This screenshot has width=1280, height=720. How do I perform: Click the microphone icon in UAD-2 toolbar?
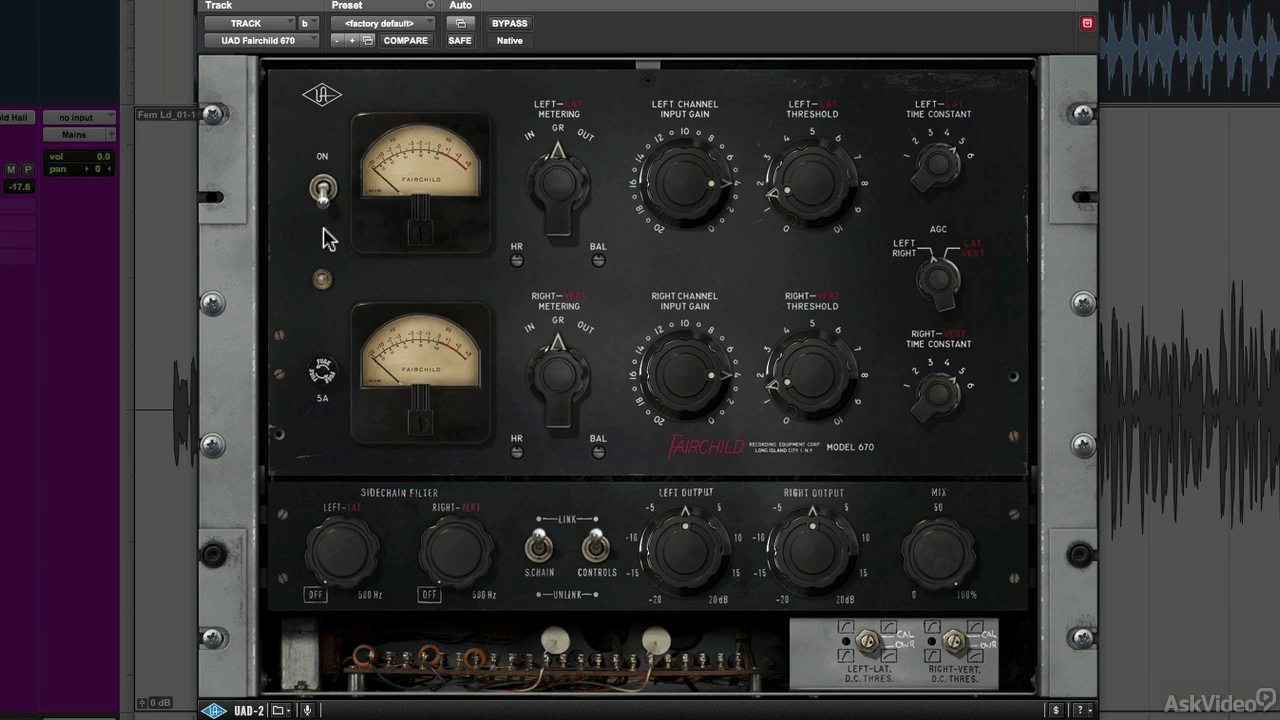pos(308,710)
